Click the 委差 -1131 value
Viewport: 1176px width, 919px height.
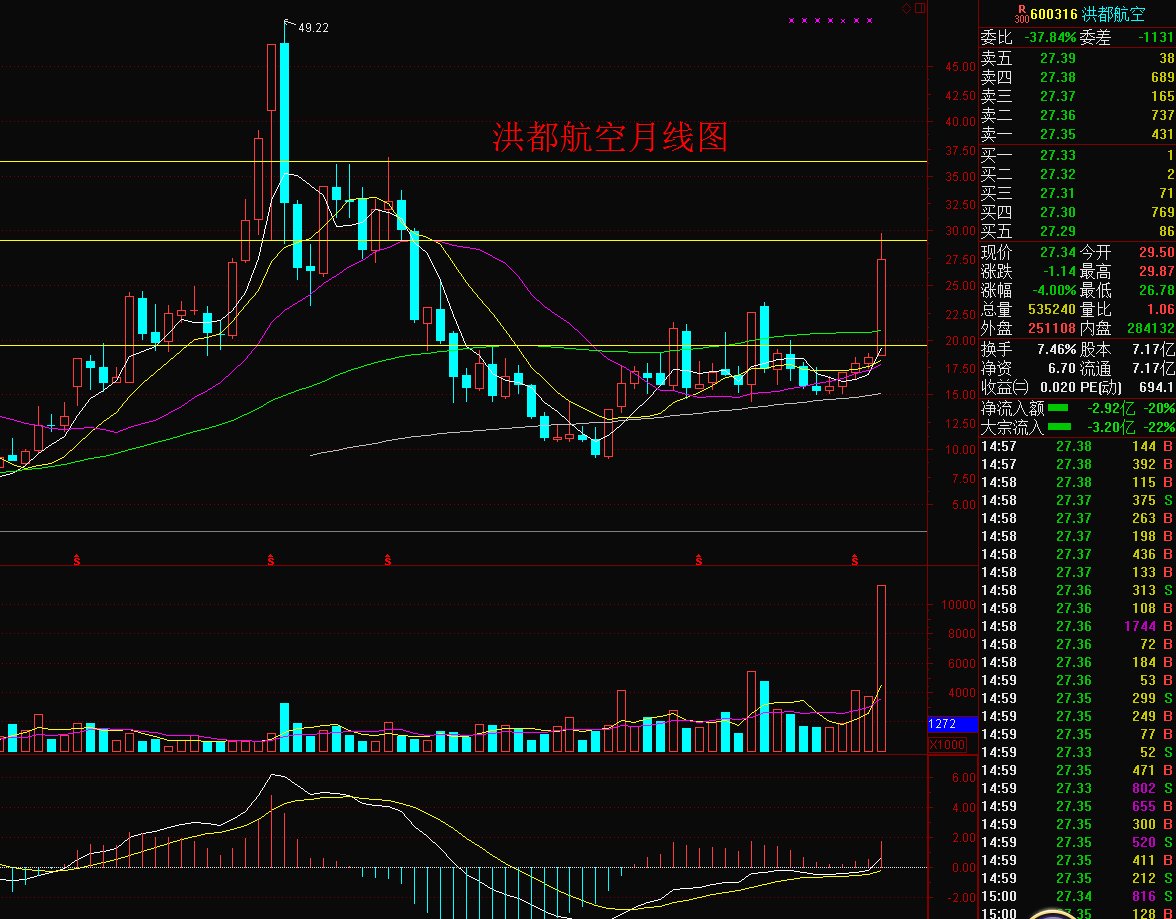pyautogui.click(x=1155, y=38)
